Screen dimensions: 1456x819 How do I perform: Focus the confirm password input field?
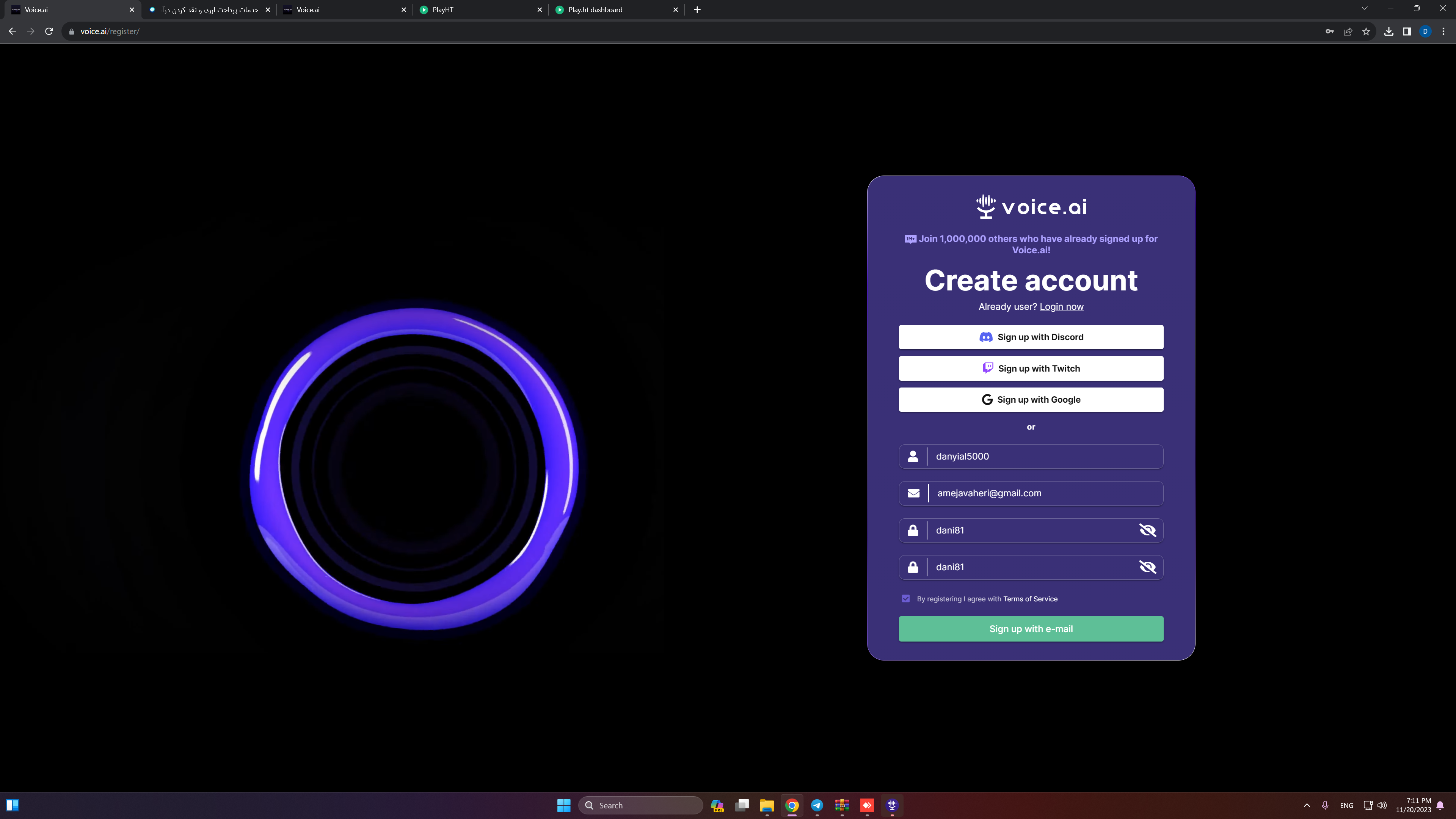click(1031, 567)
